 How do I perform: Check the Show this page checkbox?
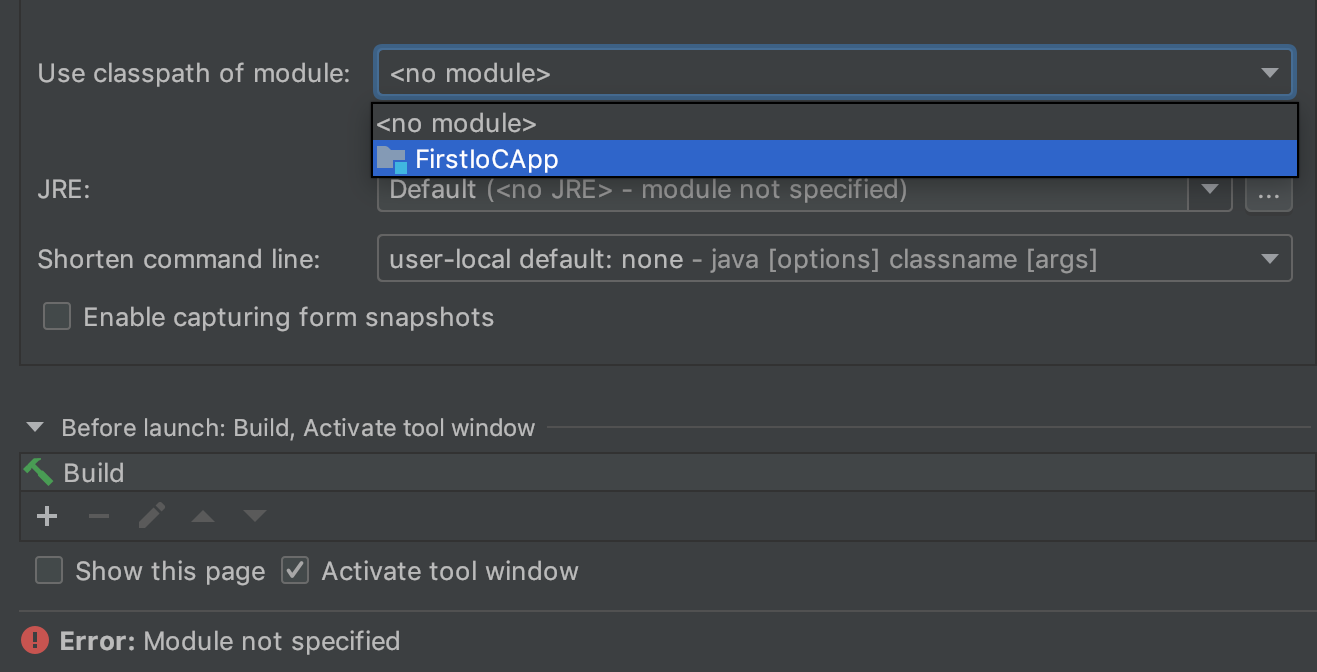[x=49, y=571]
